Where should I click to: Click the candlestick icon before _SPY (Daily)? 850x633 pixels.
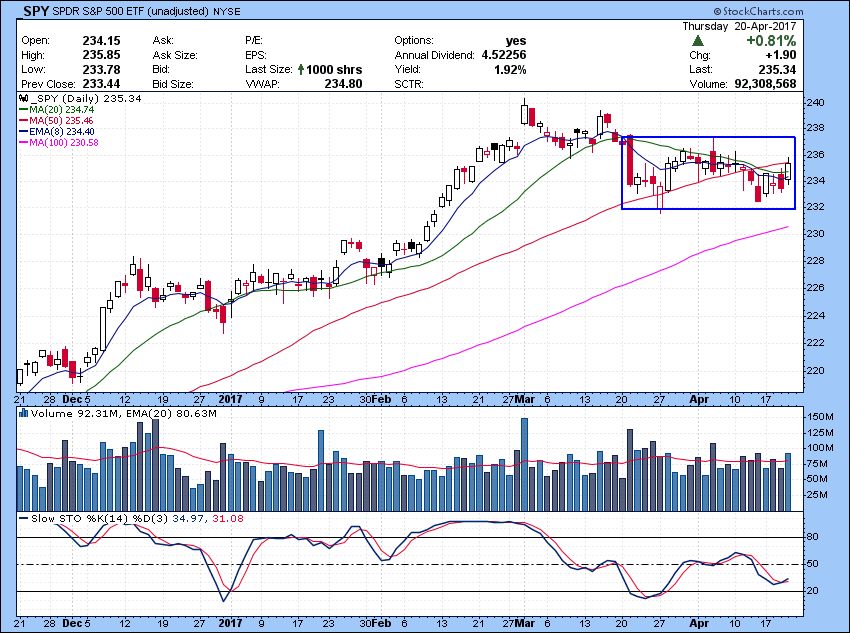tap(23, 99)
